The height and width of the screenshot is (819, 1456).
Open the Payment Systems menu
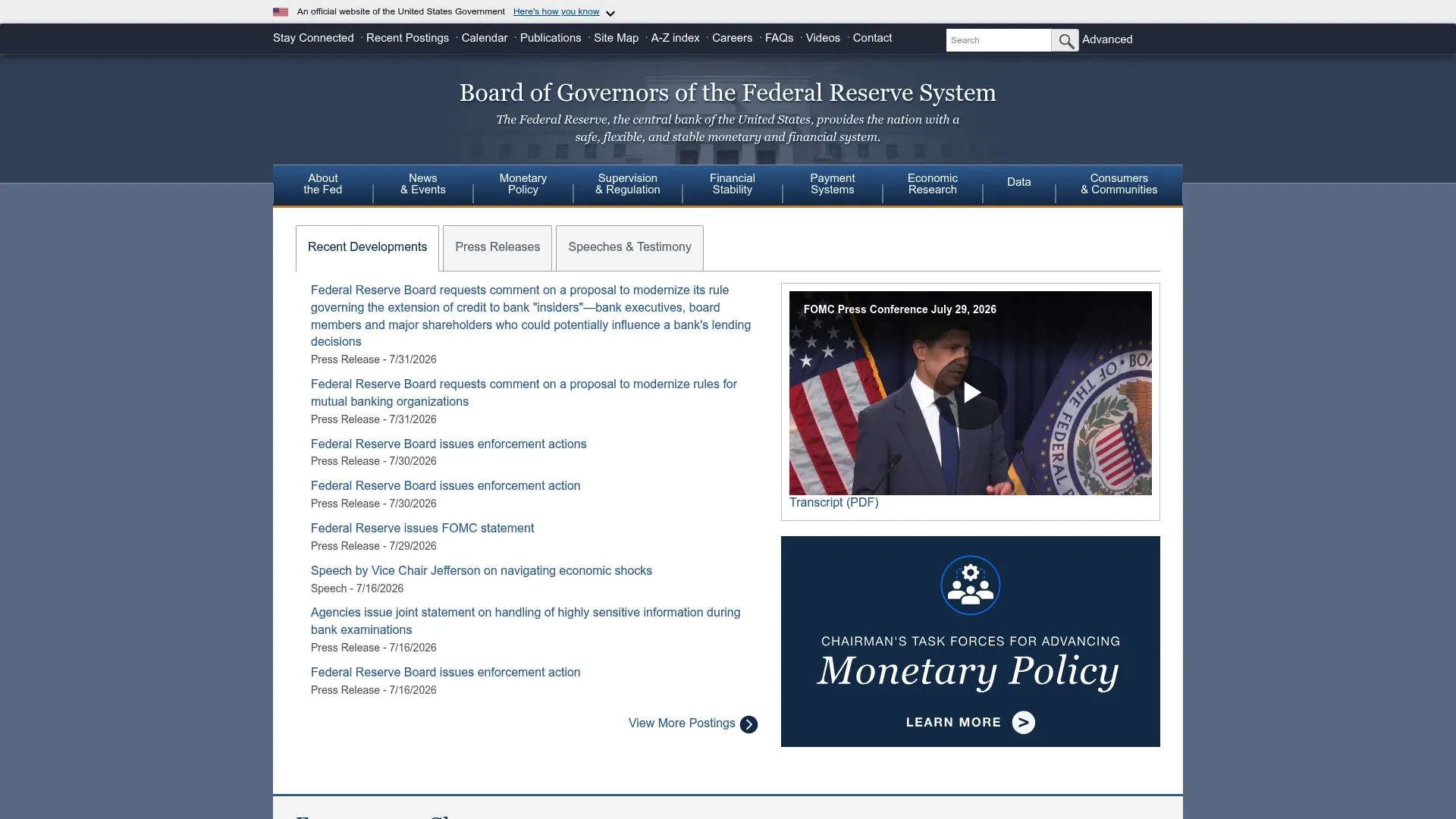pyautogui.click(x=833, y=184)
